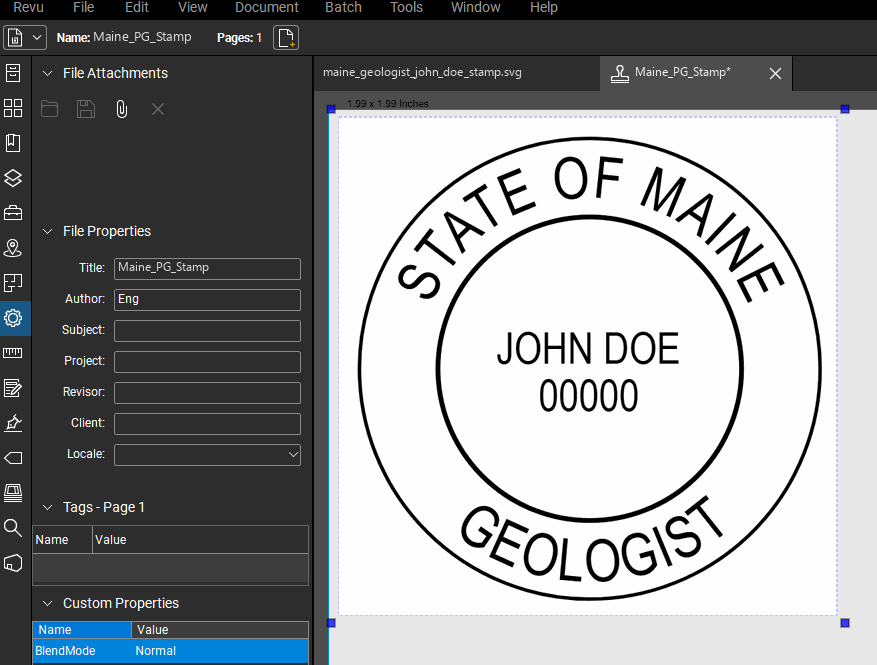Click the save attachment disk icon
Image resolution: width=877 pixels, height=665 pixels.
(86, 109)
